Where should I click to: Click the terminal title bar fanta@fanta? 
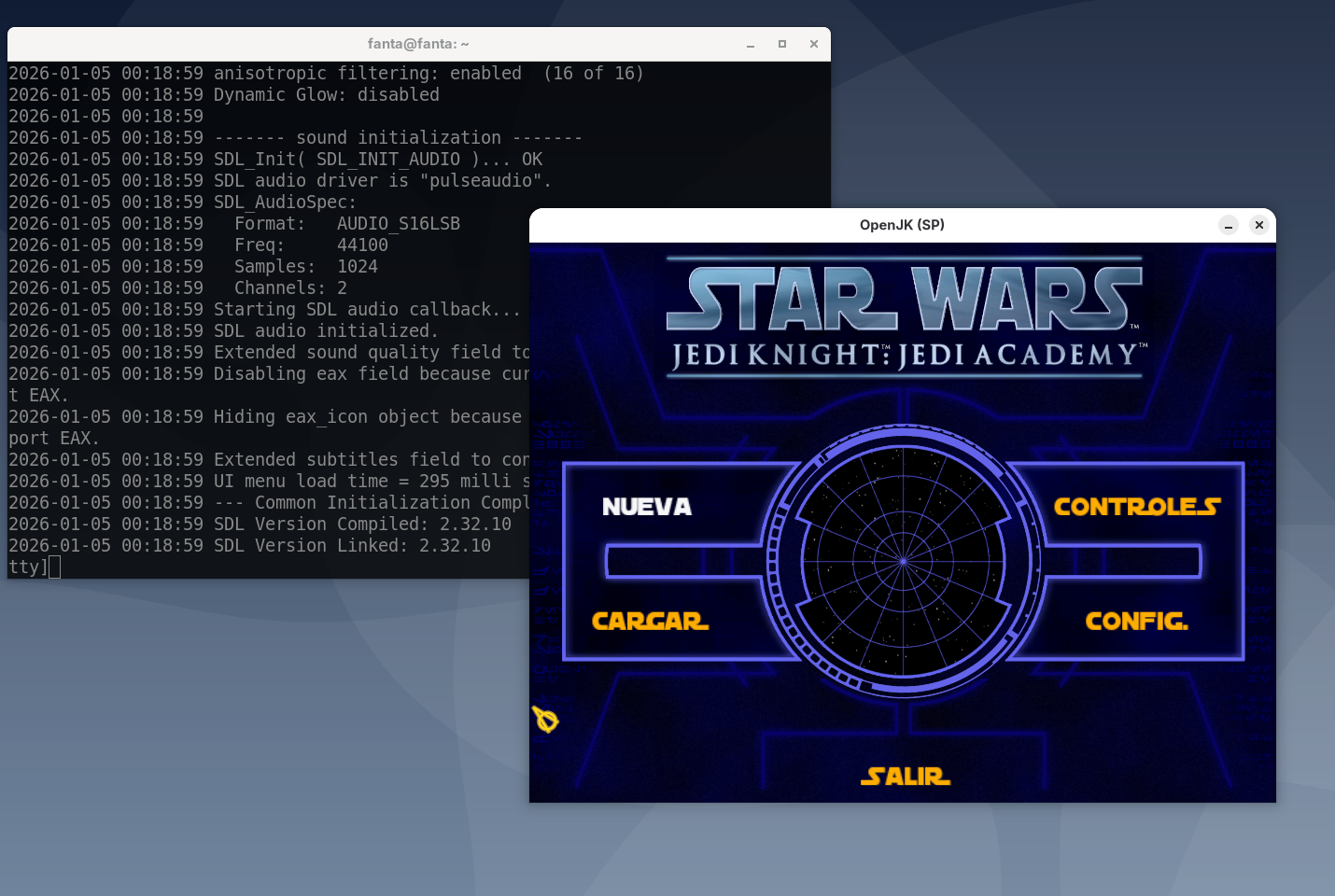pyautogui.click(x=418, y=44)
